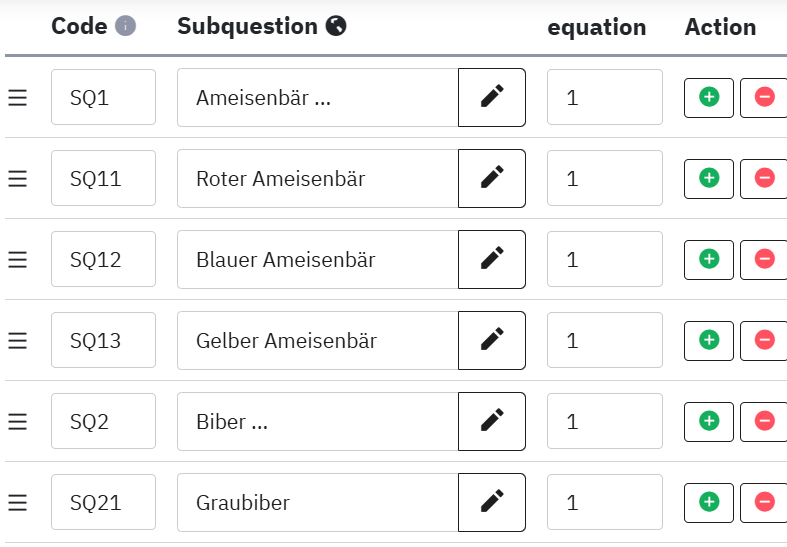This screenshot has width=787, height=547.
Task: Grab the drag handle for row SQ11
Action: 17,178
